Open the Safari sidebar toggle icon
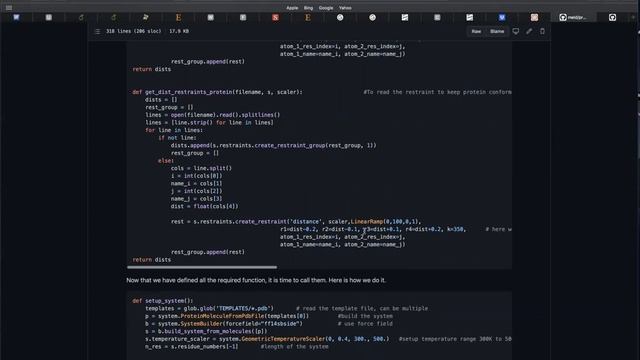Image resolution: width=640 pixels, height=360 pixels. tap(9, 7)
